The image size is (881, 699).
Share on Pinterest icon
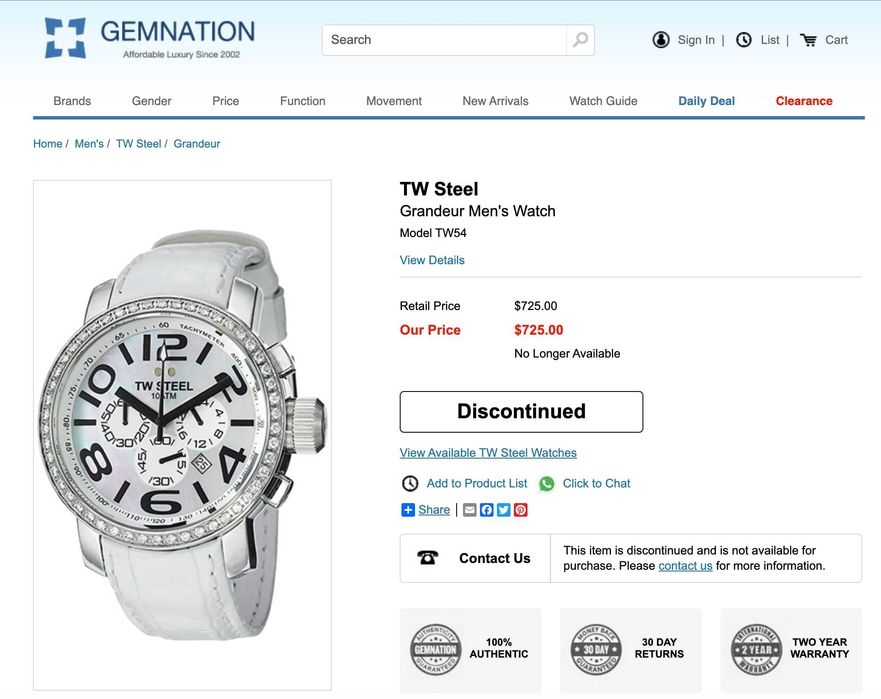[521, 510]
